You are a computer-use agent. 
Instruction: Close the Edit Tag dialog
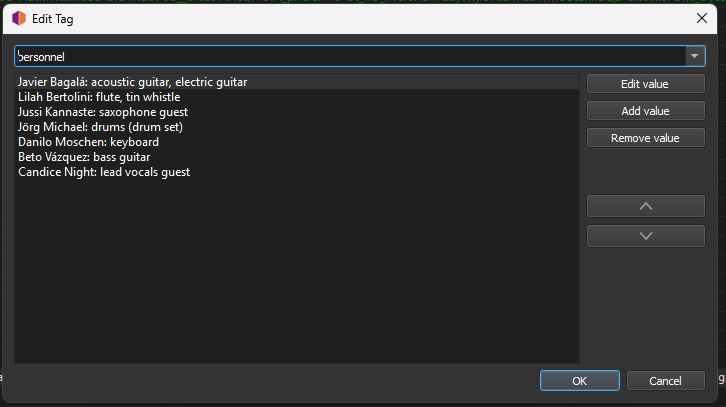pos(701,17)
